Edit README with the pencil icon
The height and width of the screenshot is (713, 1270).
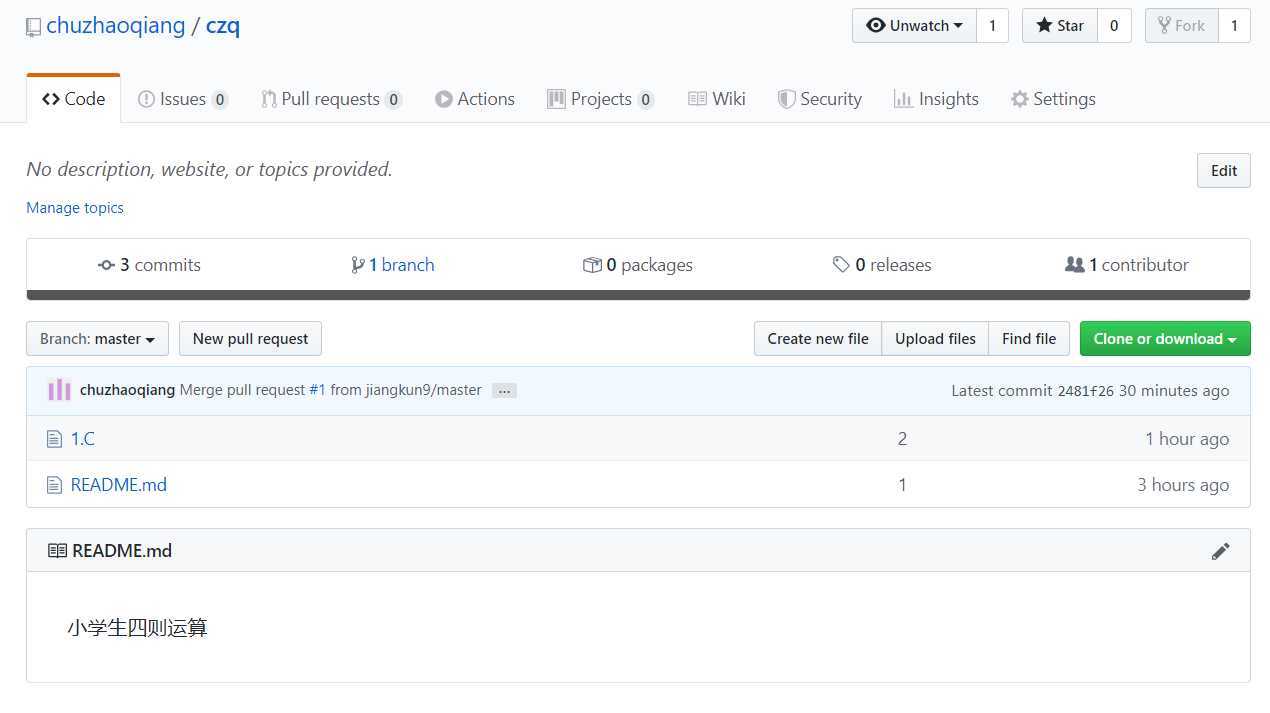tap(1220, 551)
